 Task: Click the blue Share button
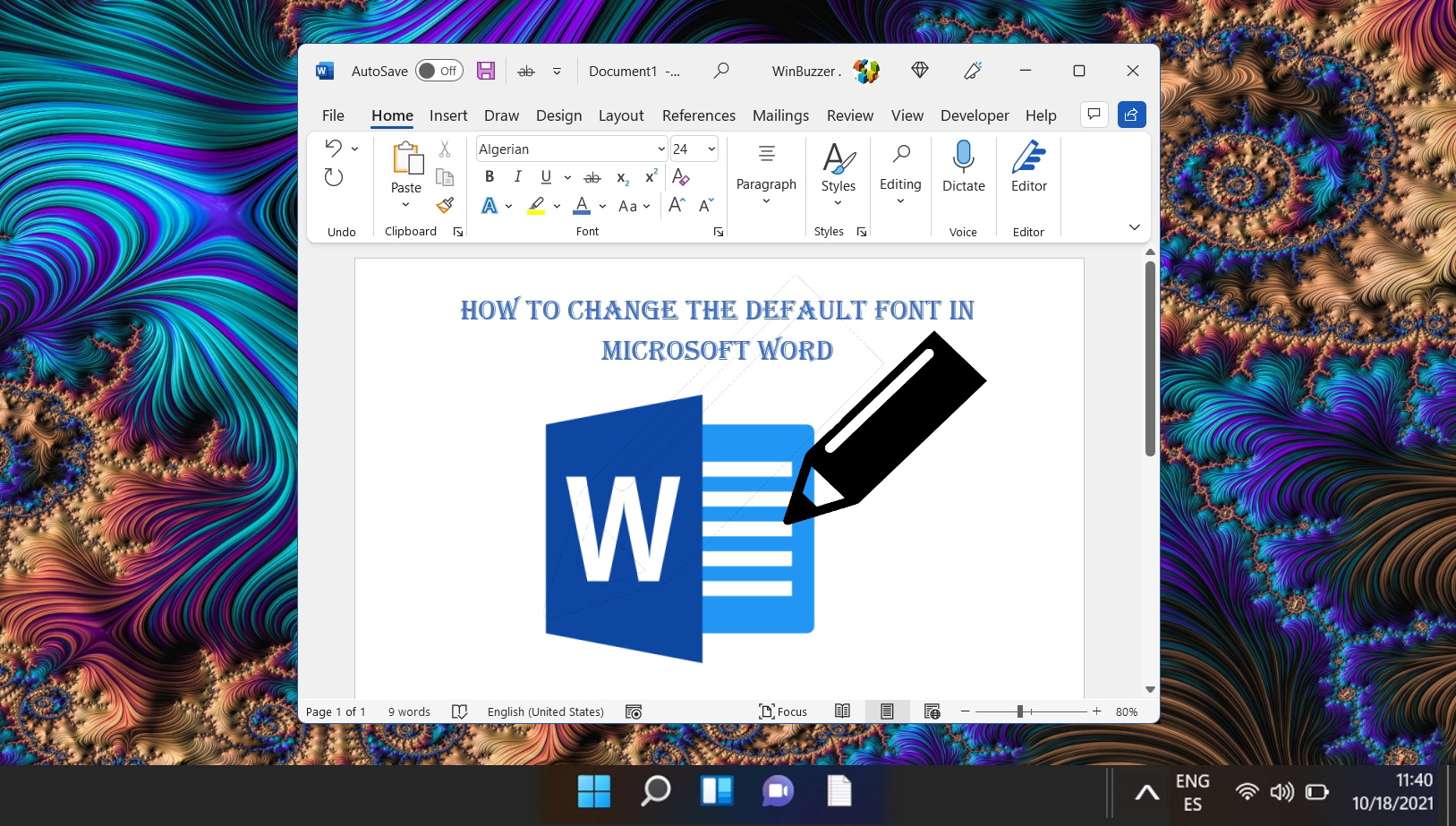[1131, 115]
